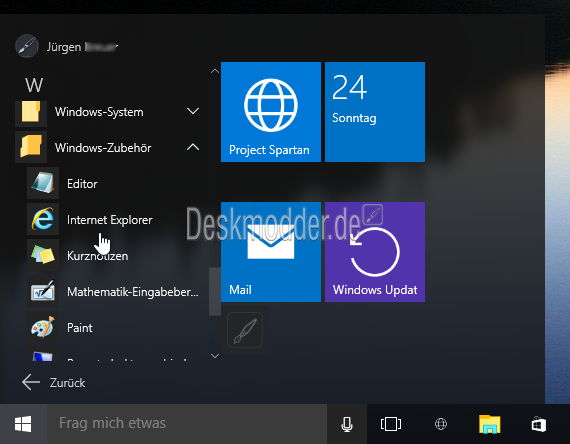570x444 pixels.
Task: Collapse the Windows-Zubehör folder chevron
Action: pyautogui.click(x=193, y=147)
